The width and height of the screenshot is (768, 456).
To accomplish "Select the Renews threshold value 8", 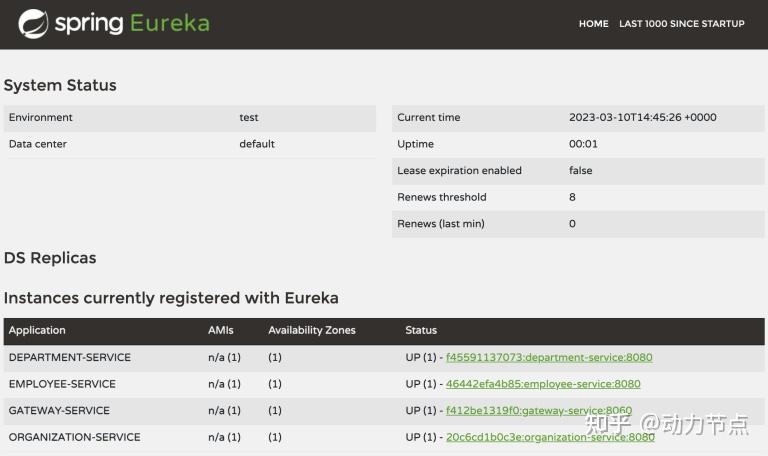I will click(572, 197).
